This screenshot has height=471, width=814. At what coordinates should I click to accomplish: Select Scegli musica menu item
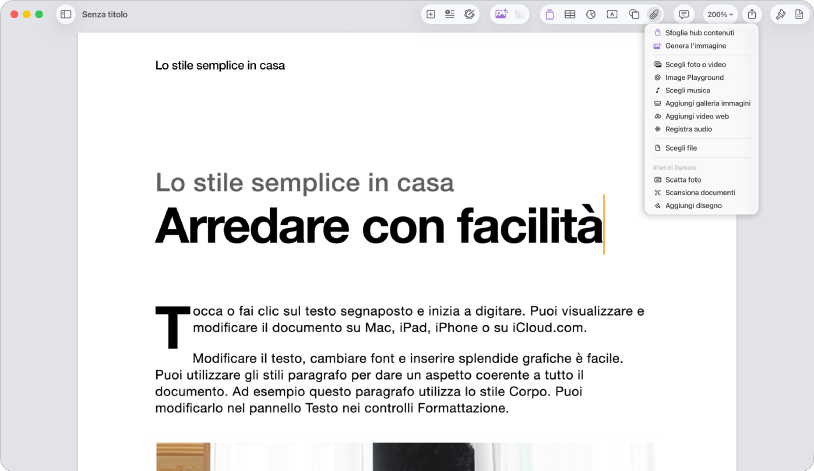point(701,90)
